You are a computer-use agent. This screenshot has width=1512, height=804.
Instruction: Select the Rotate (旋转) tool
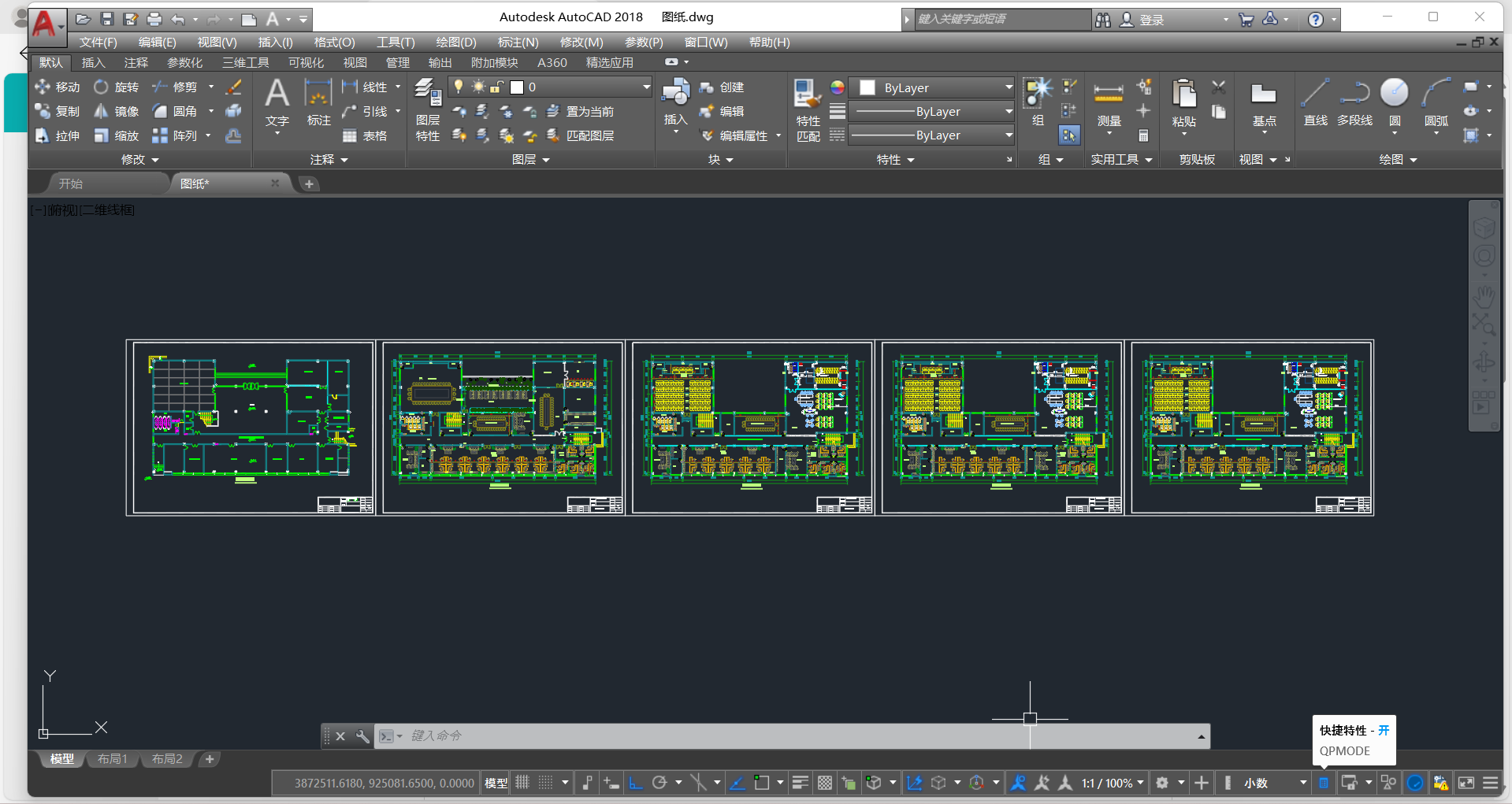116,87
